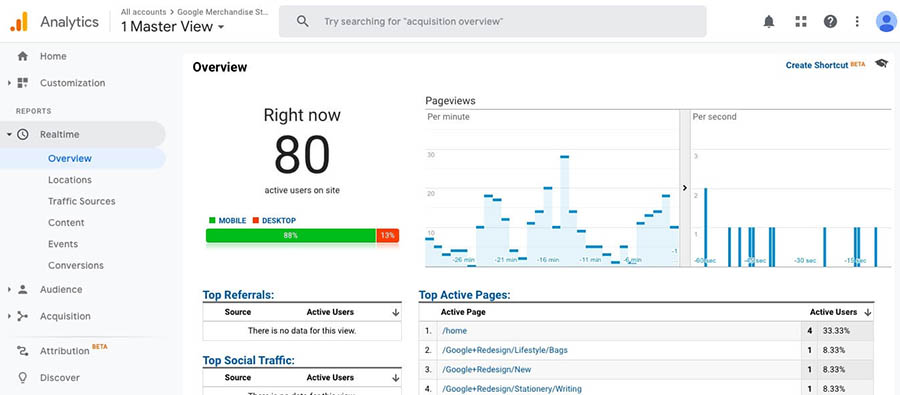Viewport: 900px width, 395px height.
Task: Select Traffic Sources under Realtime
Action: (82, 201)
